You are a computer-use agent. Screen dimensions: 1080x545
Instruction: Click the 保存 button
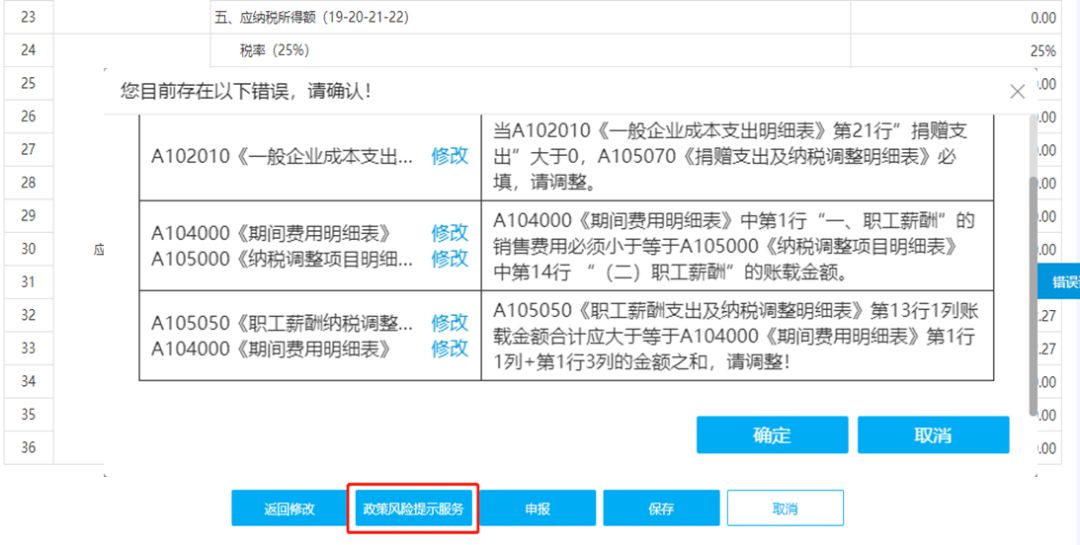tap(661, 508)
